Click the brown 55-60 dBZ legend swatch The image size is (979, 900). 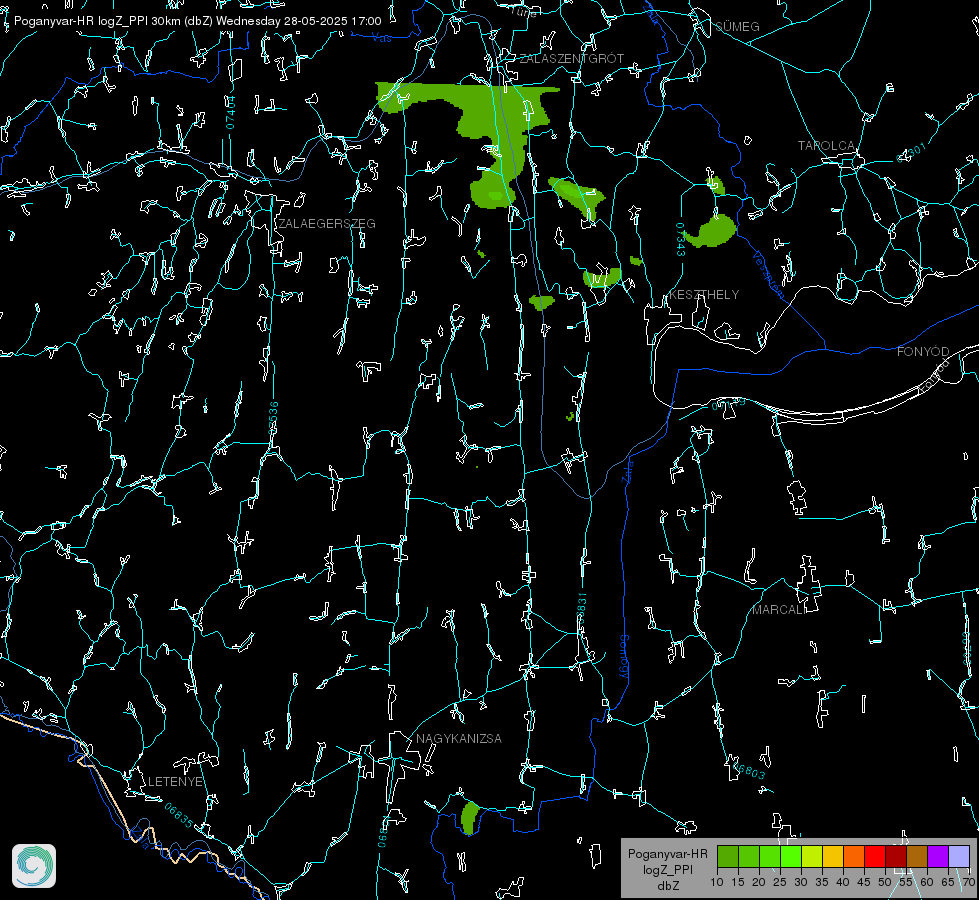coord(917,856)
